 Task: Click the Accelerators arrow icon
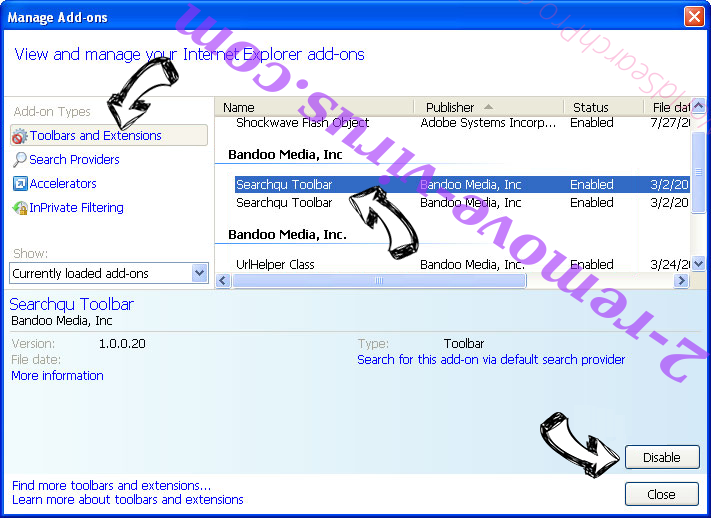20,184
